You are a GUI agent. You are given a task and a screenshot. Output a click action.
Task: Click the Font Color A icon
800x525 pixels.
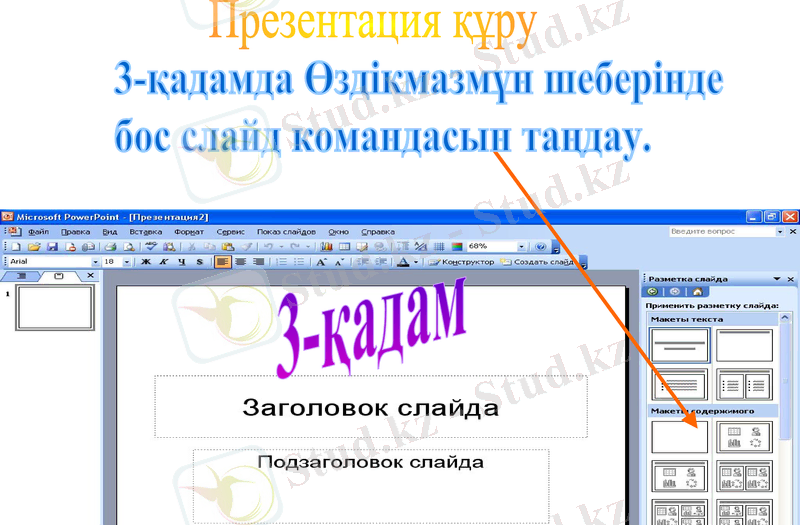tap(403, 262)
